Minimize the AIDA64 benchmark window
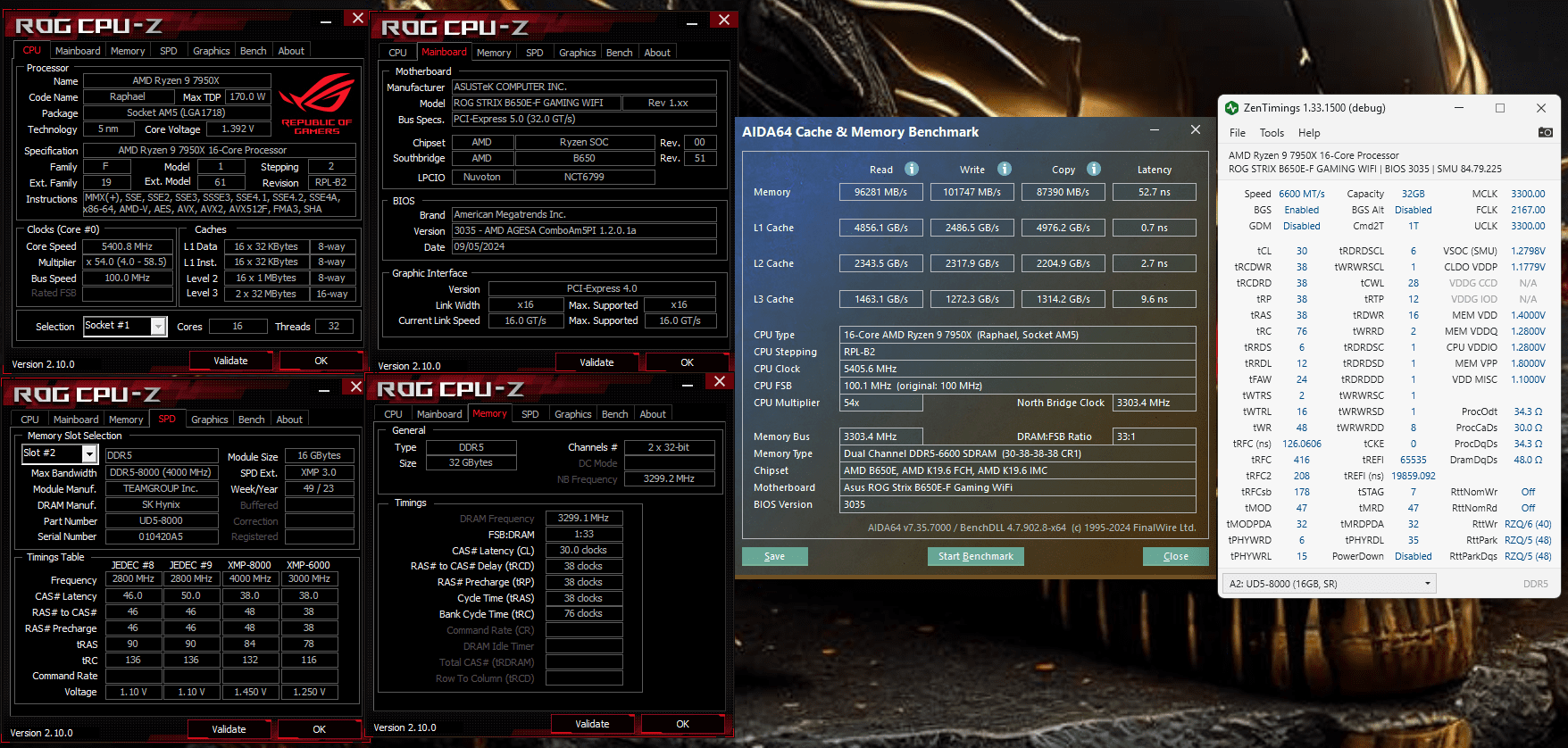 (1155, 130)
